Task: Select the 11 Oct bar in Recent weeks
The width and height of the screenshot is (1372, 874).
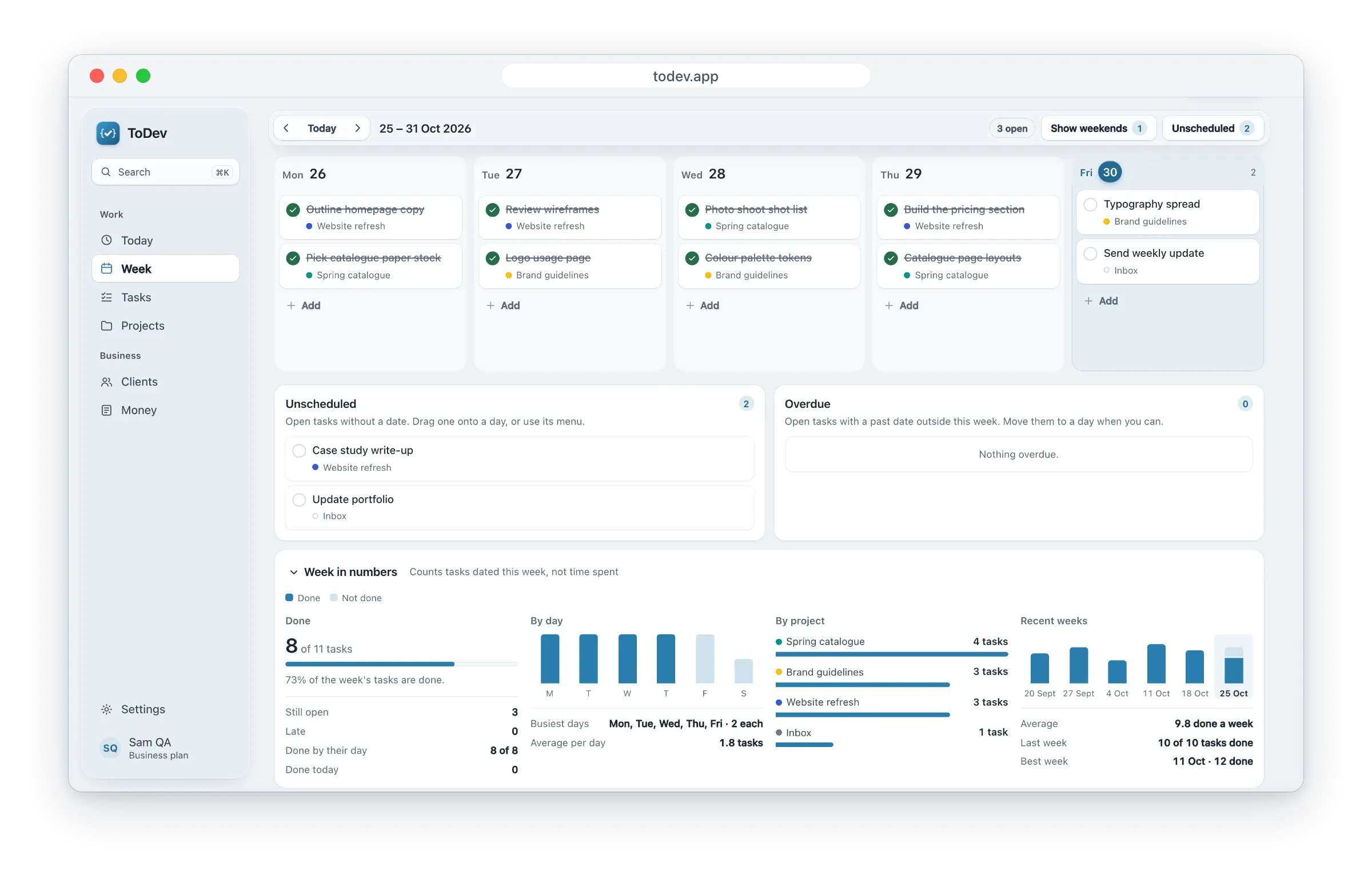Action: [1156, 664]
